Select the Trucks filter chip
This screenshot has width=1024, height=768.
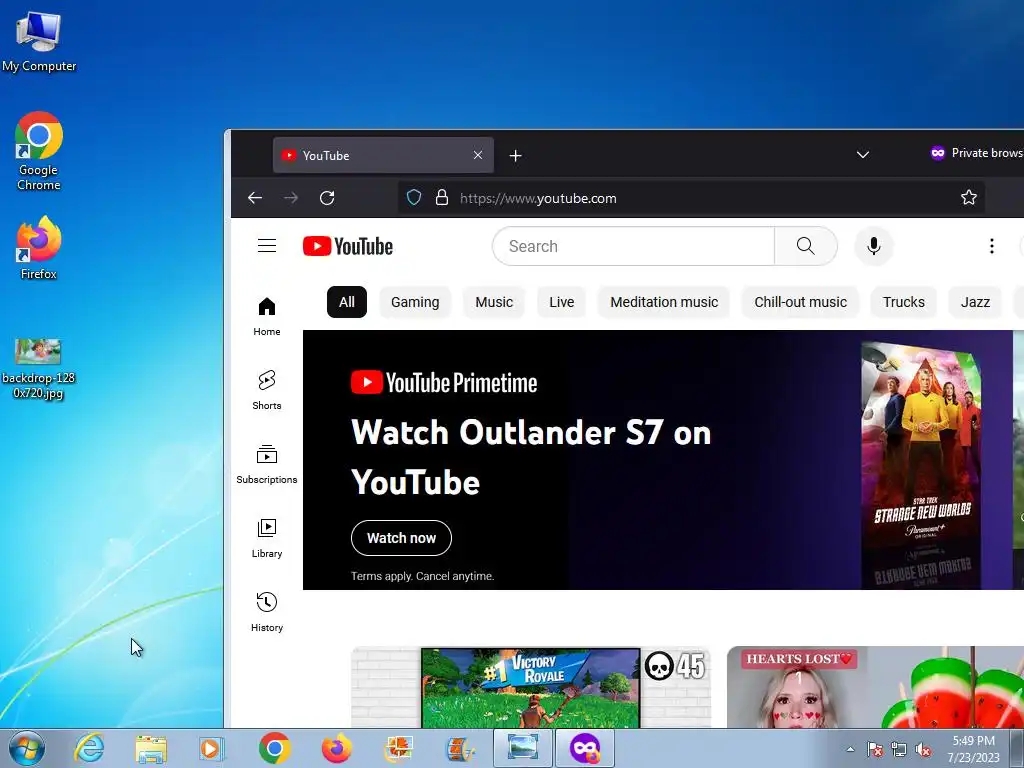pyautogui.click(x=903, y=302)
